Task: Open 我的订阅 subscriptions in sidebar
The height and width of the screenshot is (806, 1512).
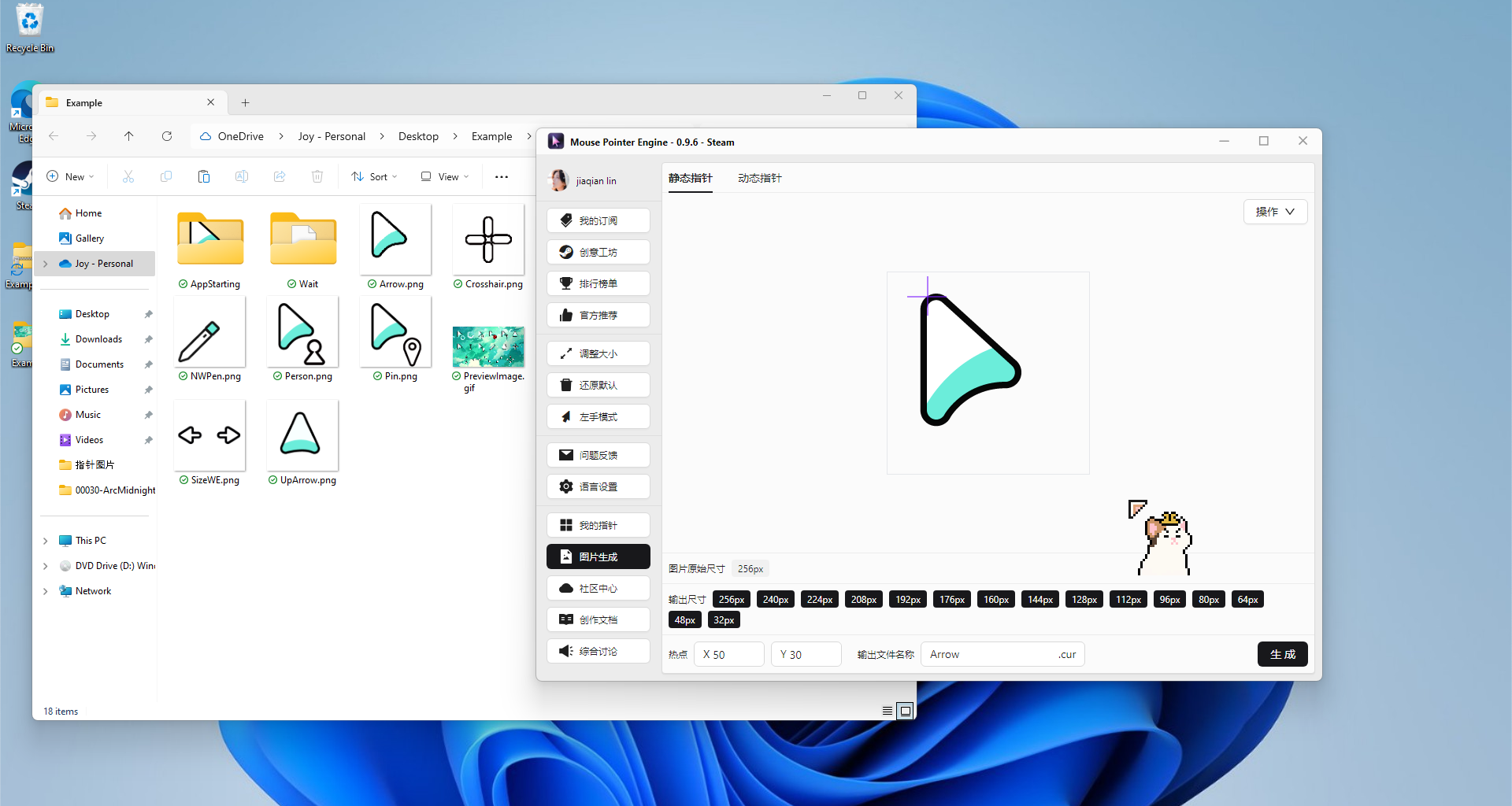Action: (x=598, y=220)
